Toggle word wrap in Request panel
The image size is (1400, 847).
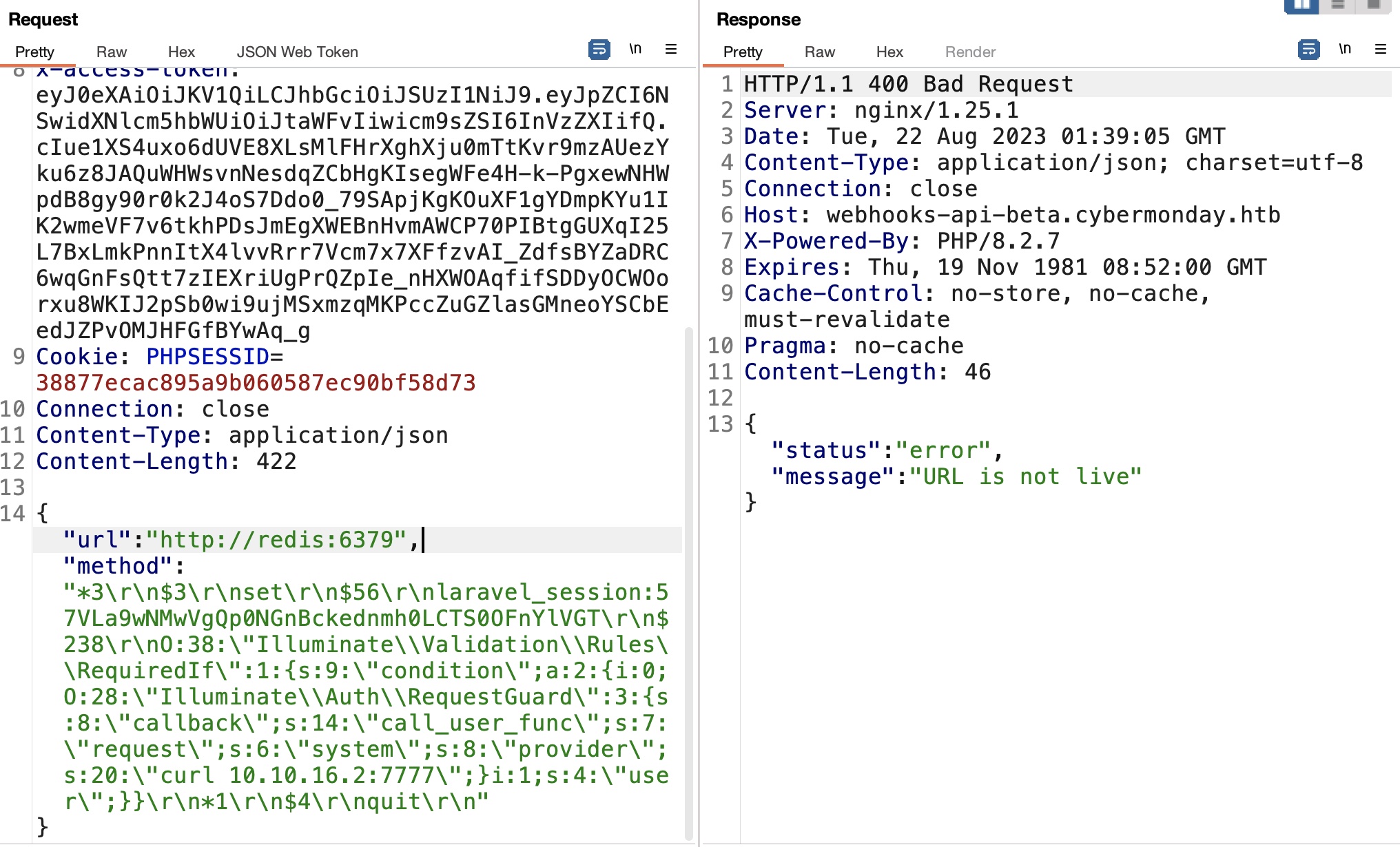point(599,50)
